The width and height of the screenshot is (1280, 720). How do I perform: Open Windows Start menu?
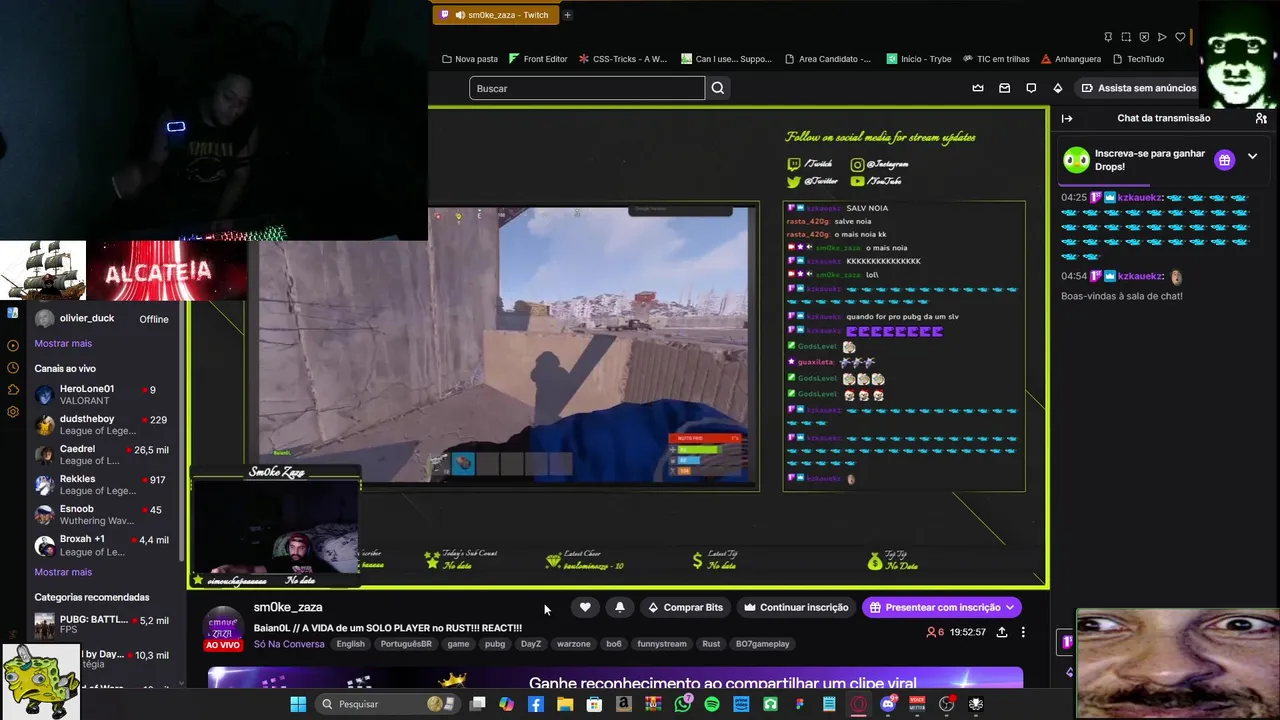pos(298,704)
